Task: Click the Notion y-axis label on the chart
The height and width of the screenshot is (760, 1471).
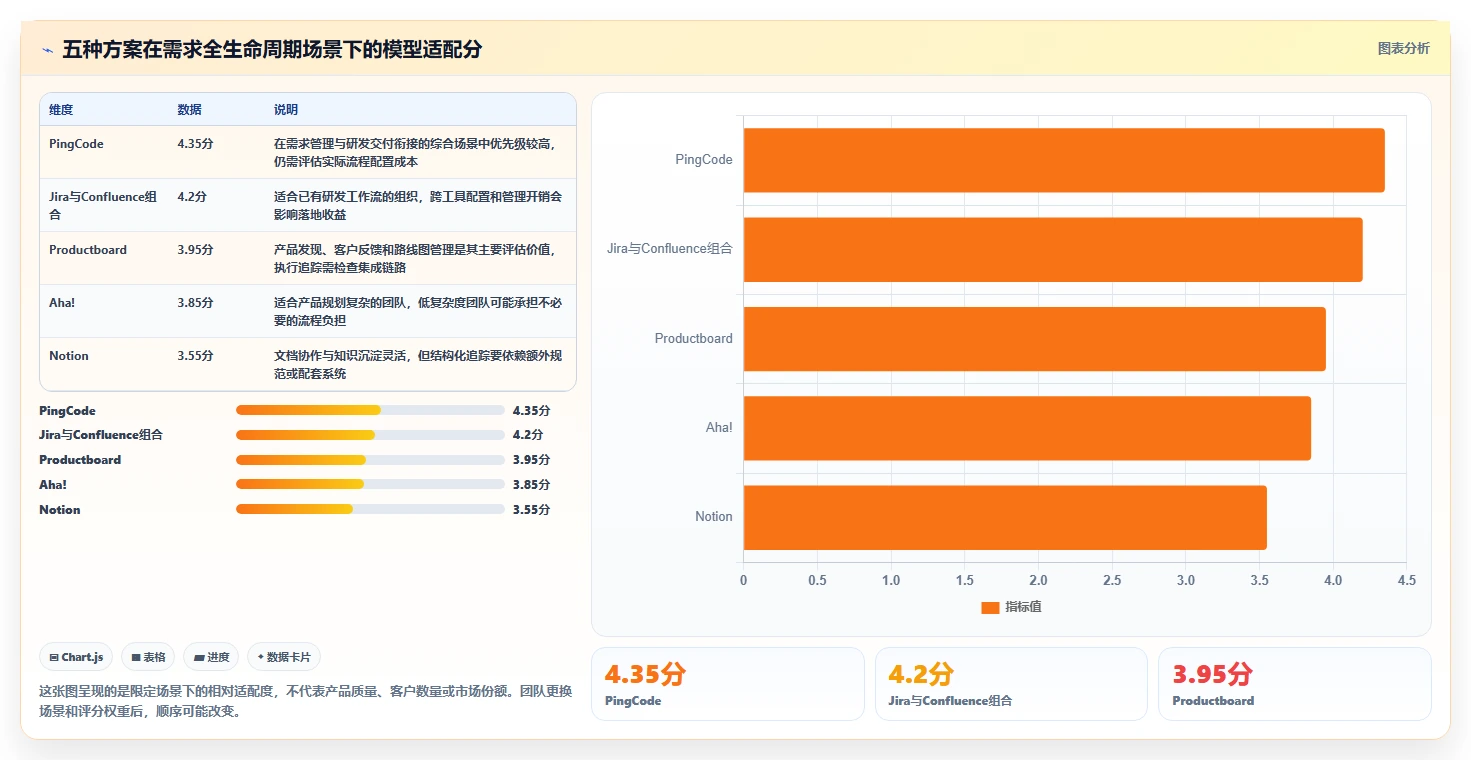Action: pos(714,517)
